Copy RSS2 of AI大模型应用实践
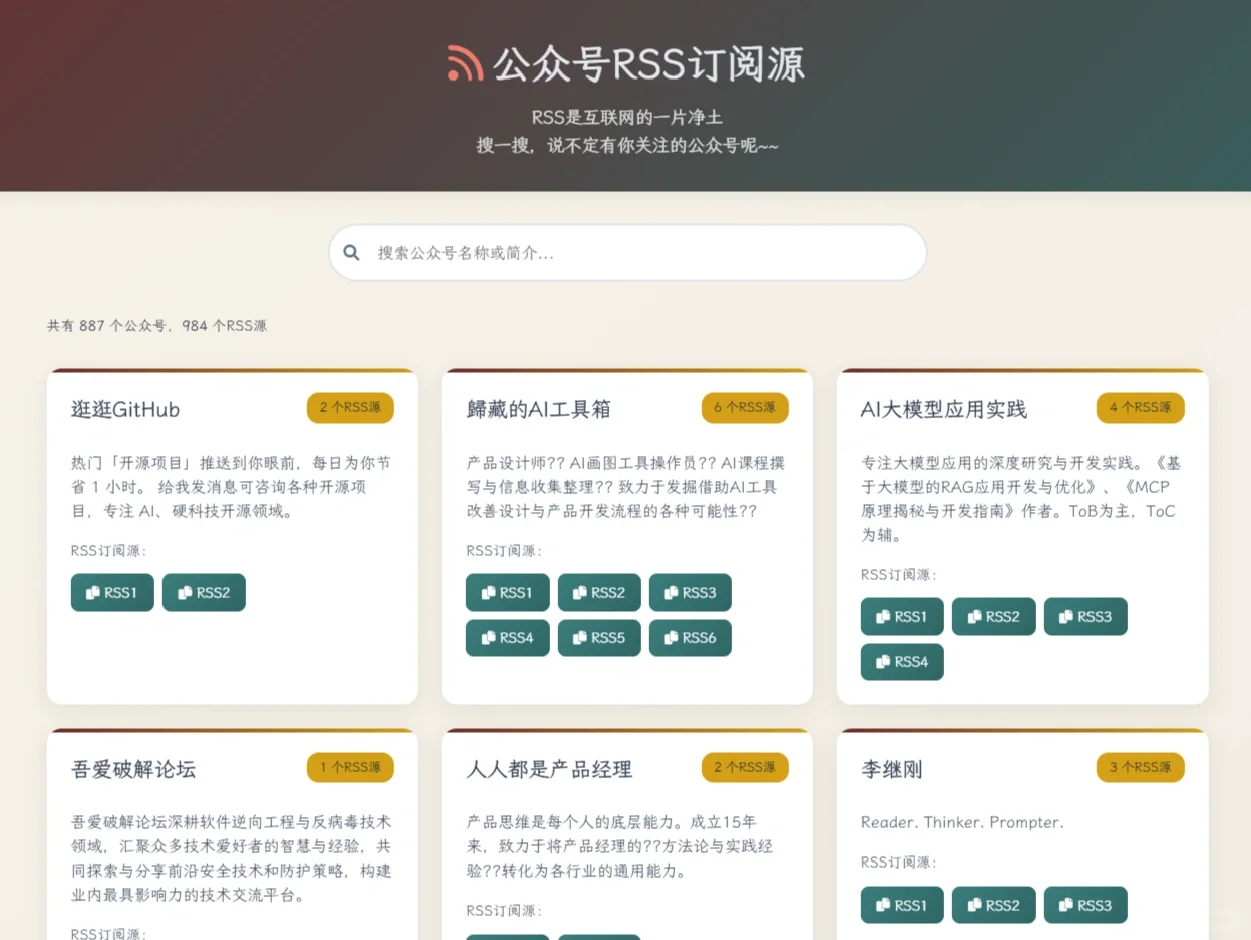 (x=994, y=616)
